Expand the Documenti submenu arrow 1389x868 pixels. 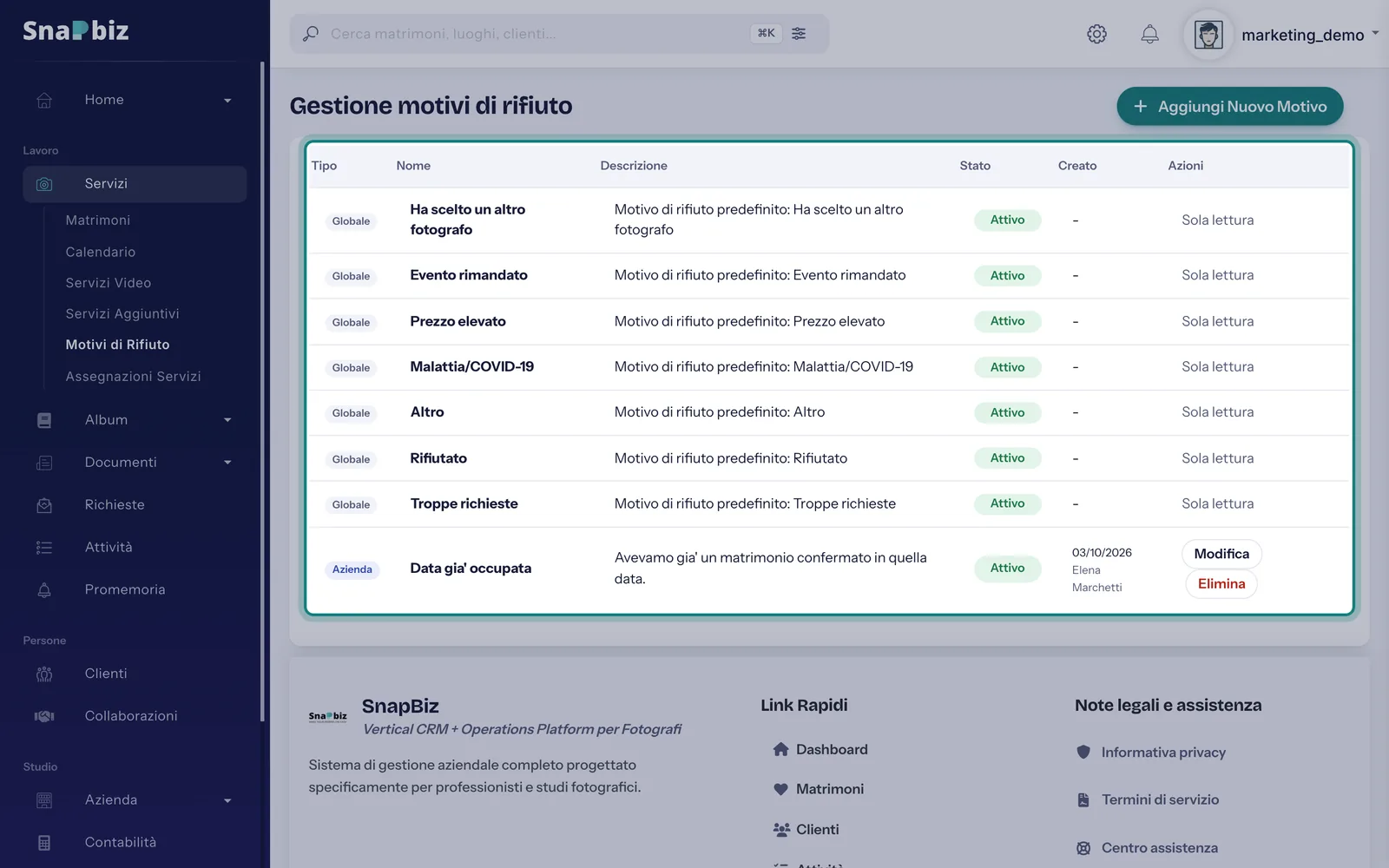coord(227,463)
